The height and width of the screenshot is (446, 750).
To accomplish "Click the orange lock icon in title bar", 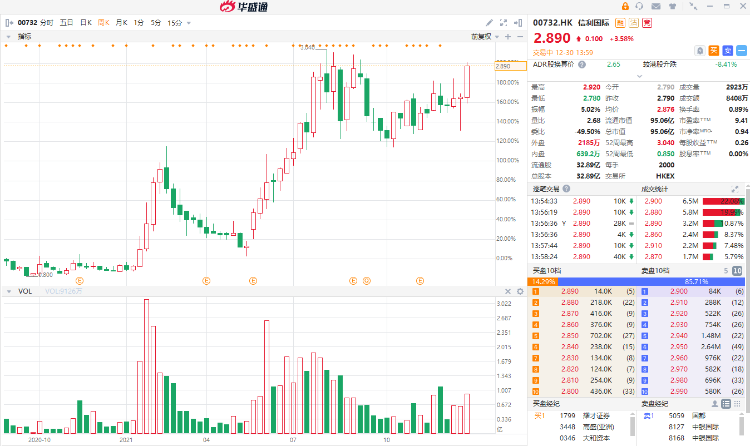I will pyautogui.click(x=624, y=7).
